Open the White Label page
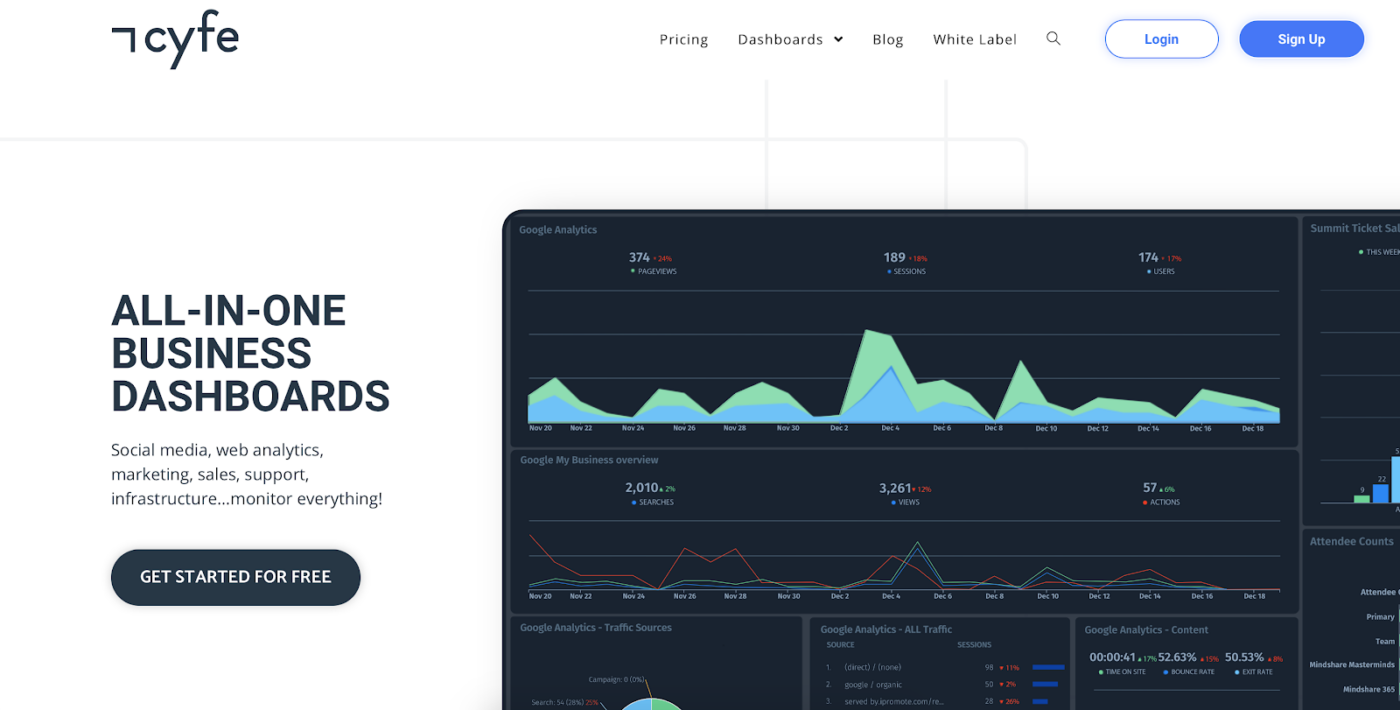This screenshot has width=1400, height=710. [x=974, y=39]
